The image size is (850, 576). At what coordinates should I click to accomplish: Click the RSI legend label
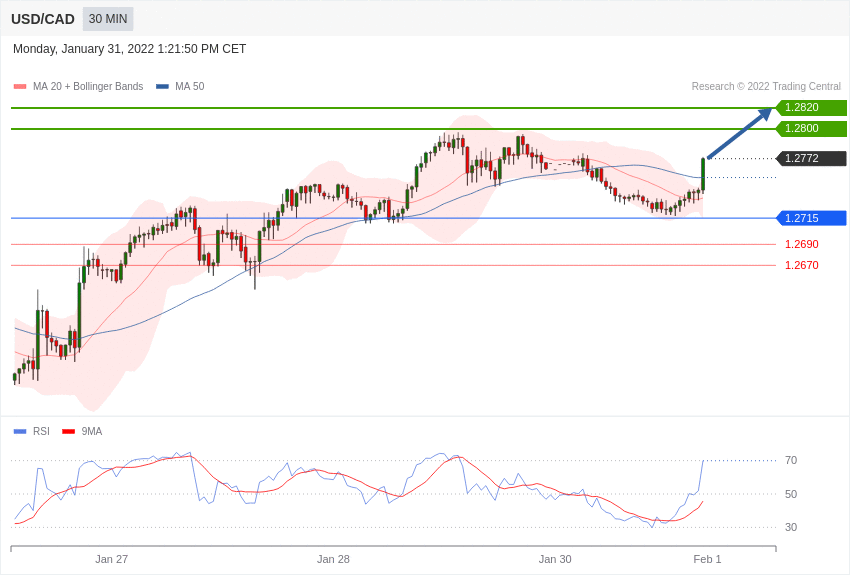(41, 431)
